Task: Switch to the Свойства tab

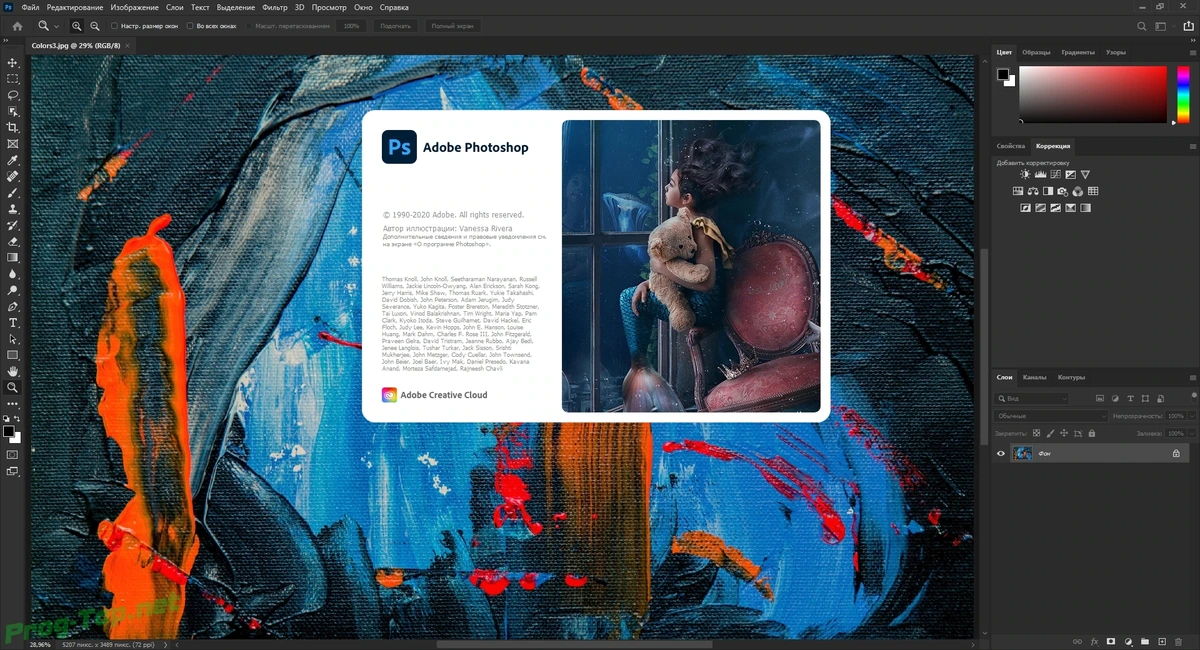Action: 1011,146
